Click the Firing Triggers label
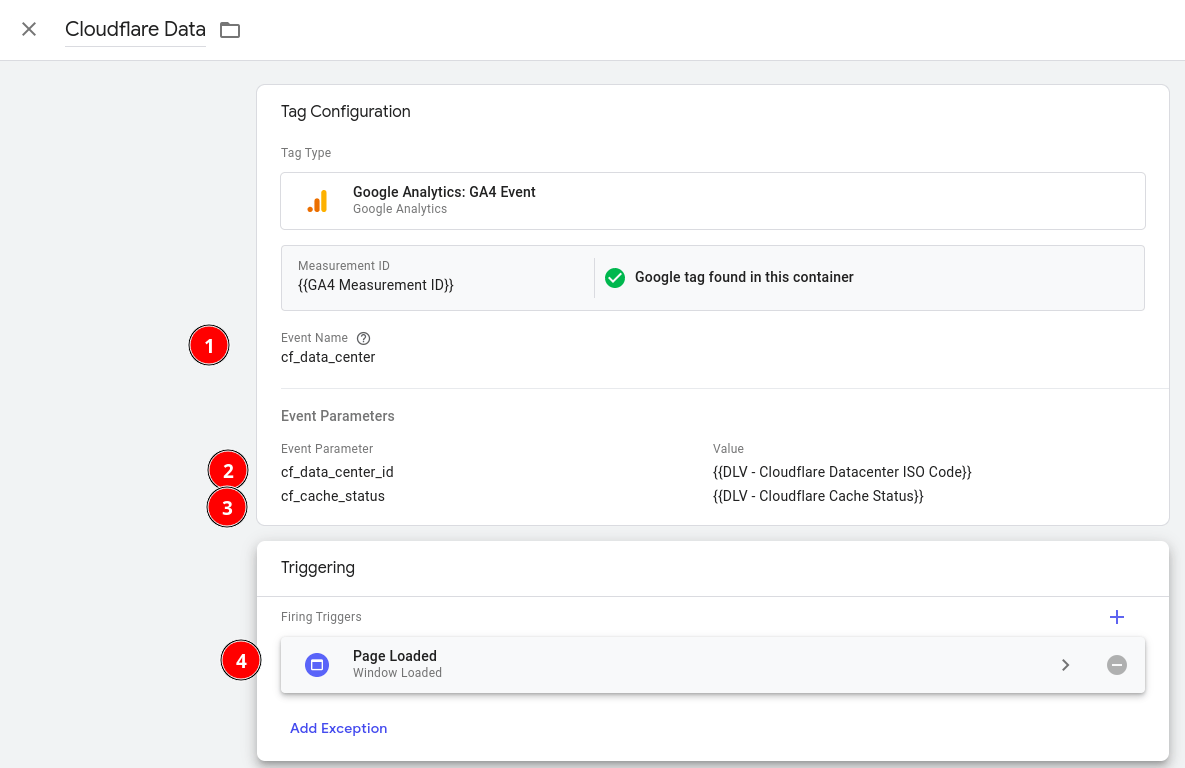The width and height of the screenshot is (1185, 768). [x=321, y=617]
